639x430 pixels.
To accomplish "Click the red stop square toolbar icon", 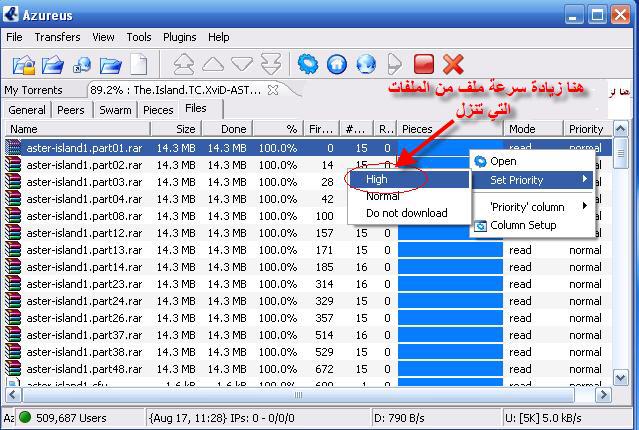I will coord(424,64).
